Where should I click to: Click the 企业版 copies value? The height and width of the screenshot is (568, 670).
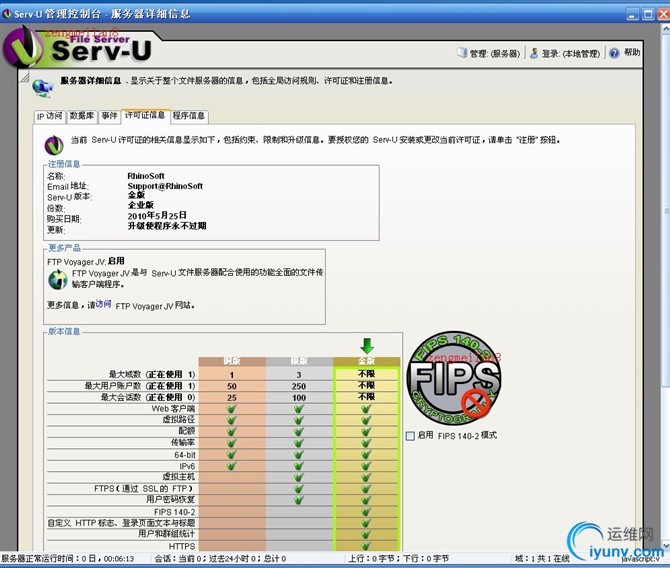141,205
